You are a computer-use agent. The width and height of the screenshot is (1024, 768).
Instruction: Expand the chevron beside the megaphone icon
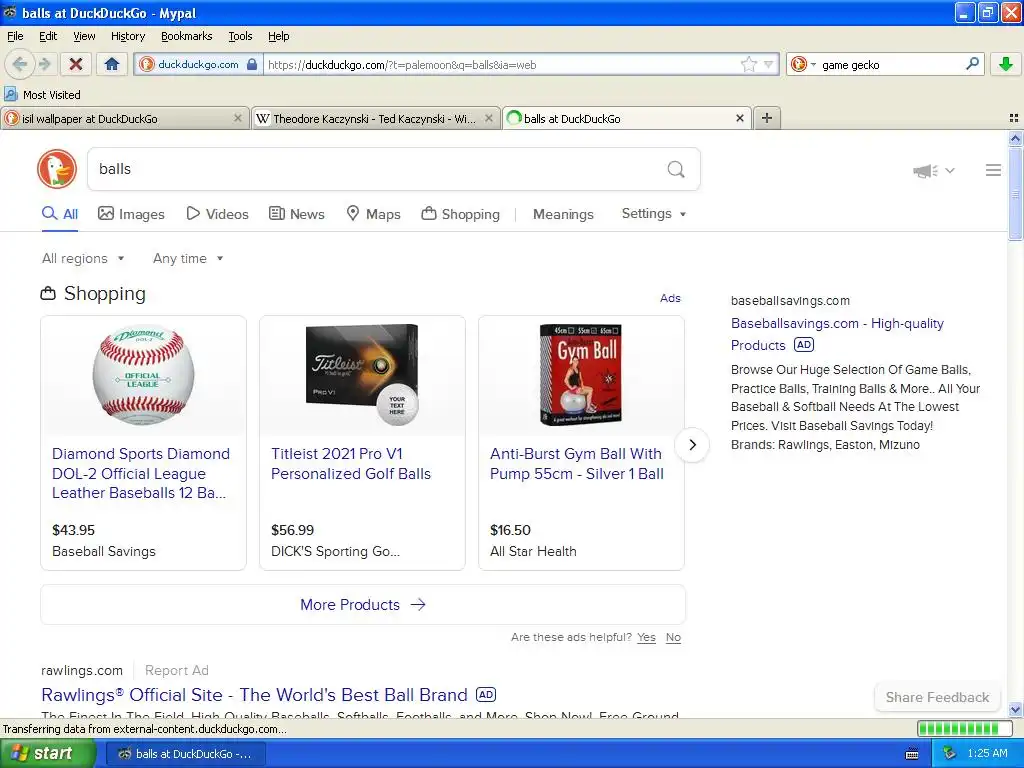point(950,170)
